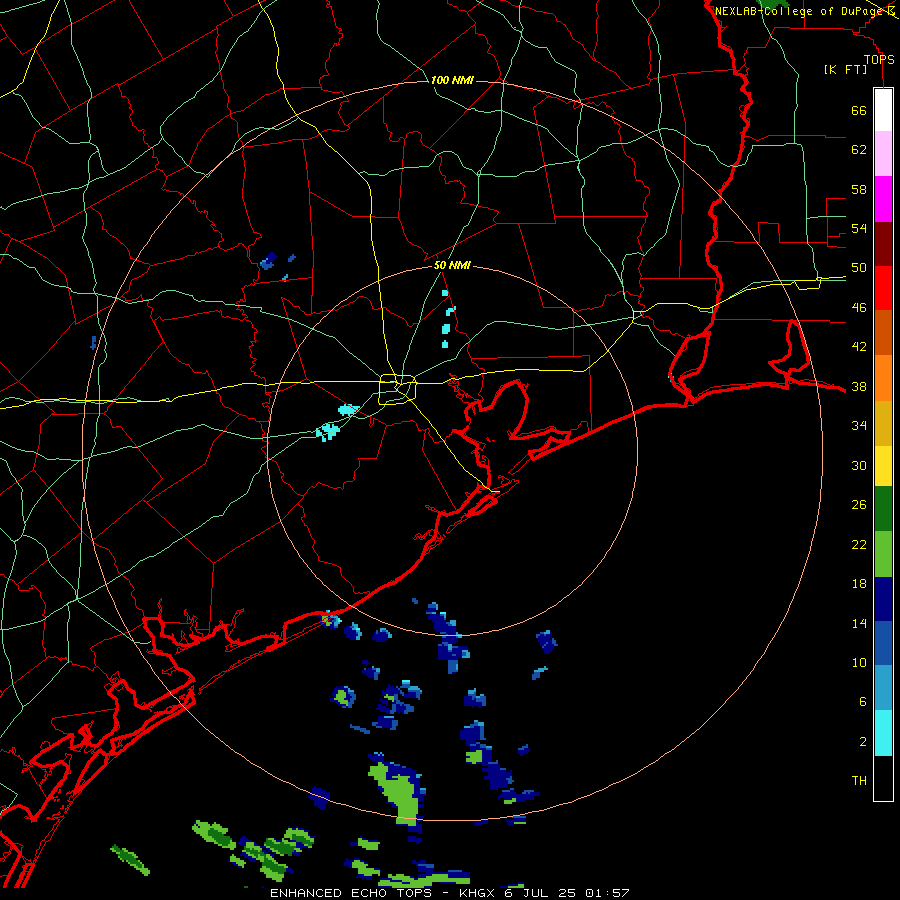Click the '34' legend value
This screenshot has height=900, width=900.
(859, 426)
